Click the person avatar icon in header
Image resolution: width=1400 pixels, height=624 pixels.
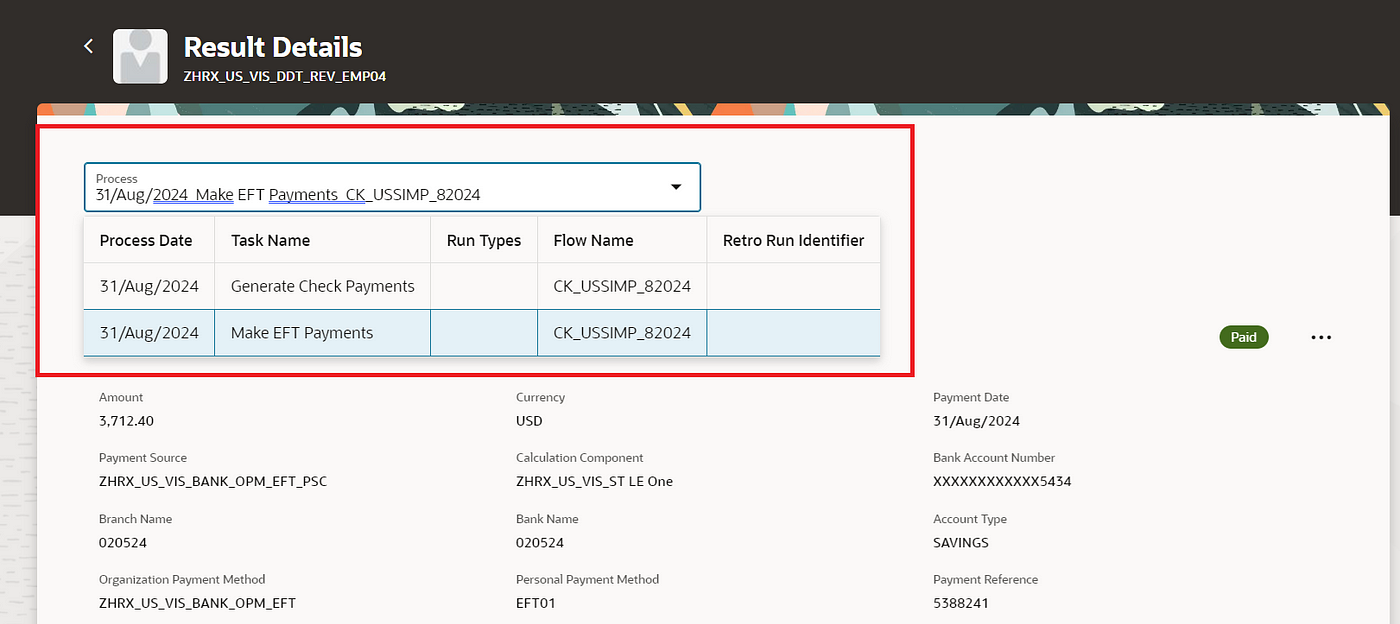point(141,56)
